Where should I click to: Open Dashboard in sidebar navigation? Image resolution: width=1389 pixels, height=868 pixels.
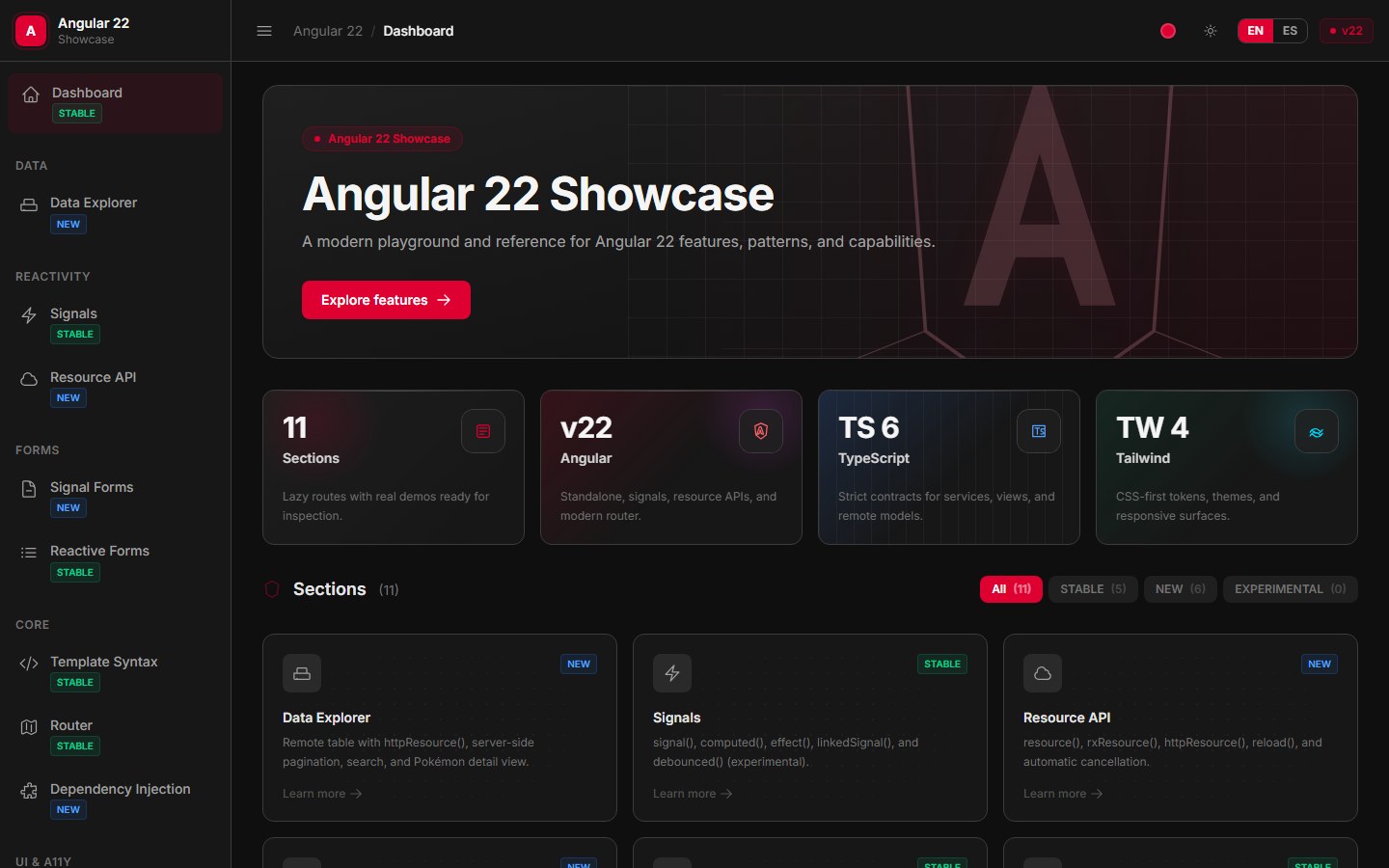click(x=115, y=102)
